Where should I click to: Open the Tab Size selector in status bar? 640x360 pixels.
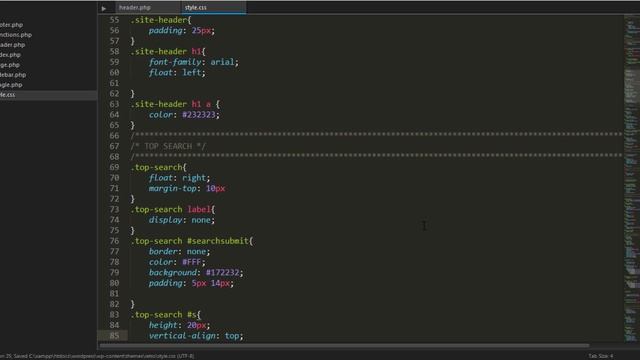[x=600, y=356]
